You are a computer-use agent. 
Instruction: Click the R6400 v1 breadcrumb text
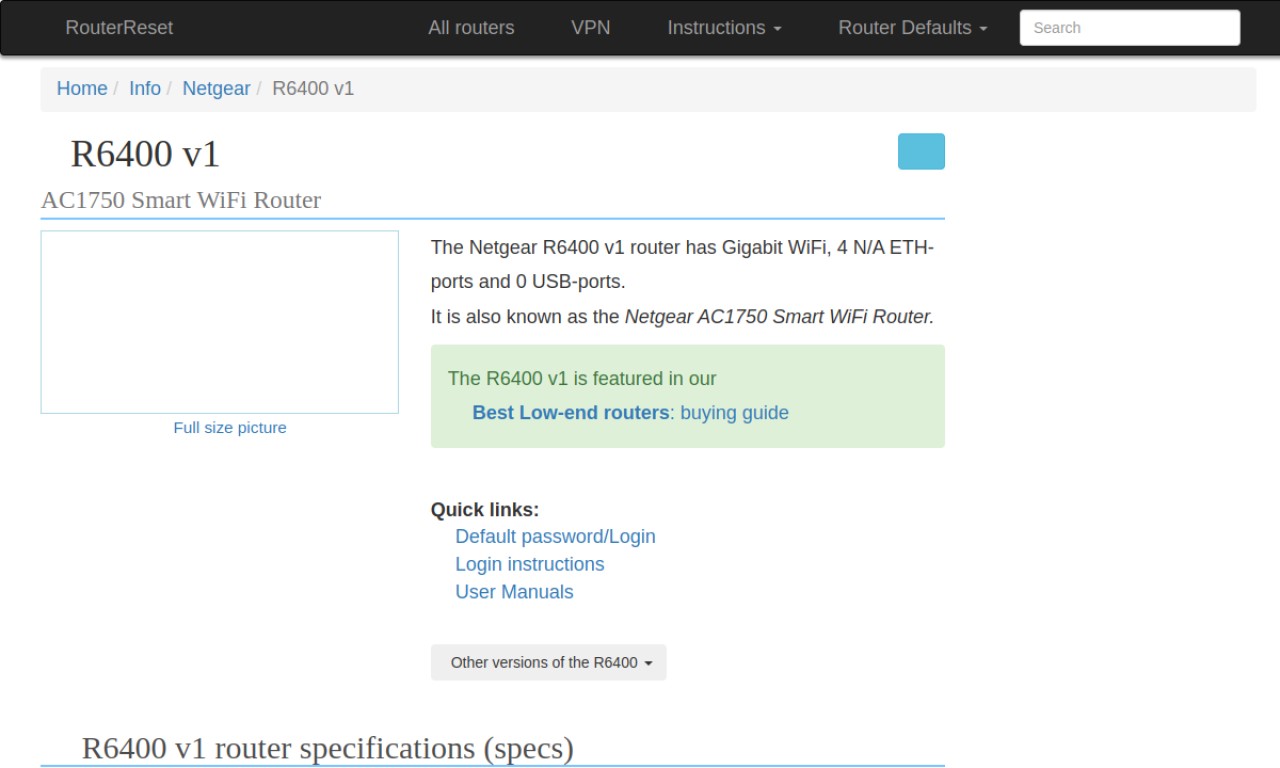(313, 88)
